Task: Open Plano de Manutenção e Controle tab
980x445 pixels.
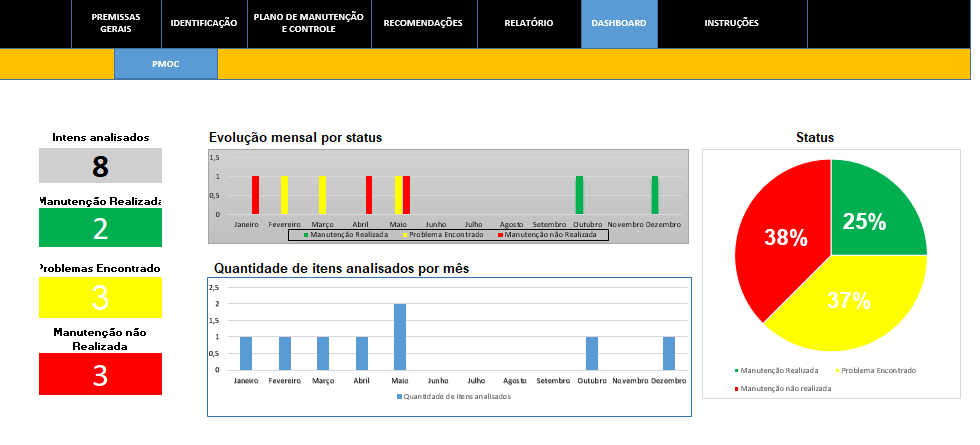Action: tap(309, 24)
